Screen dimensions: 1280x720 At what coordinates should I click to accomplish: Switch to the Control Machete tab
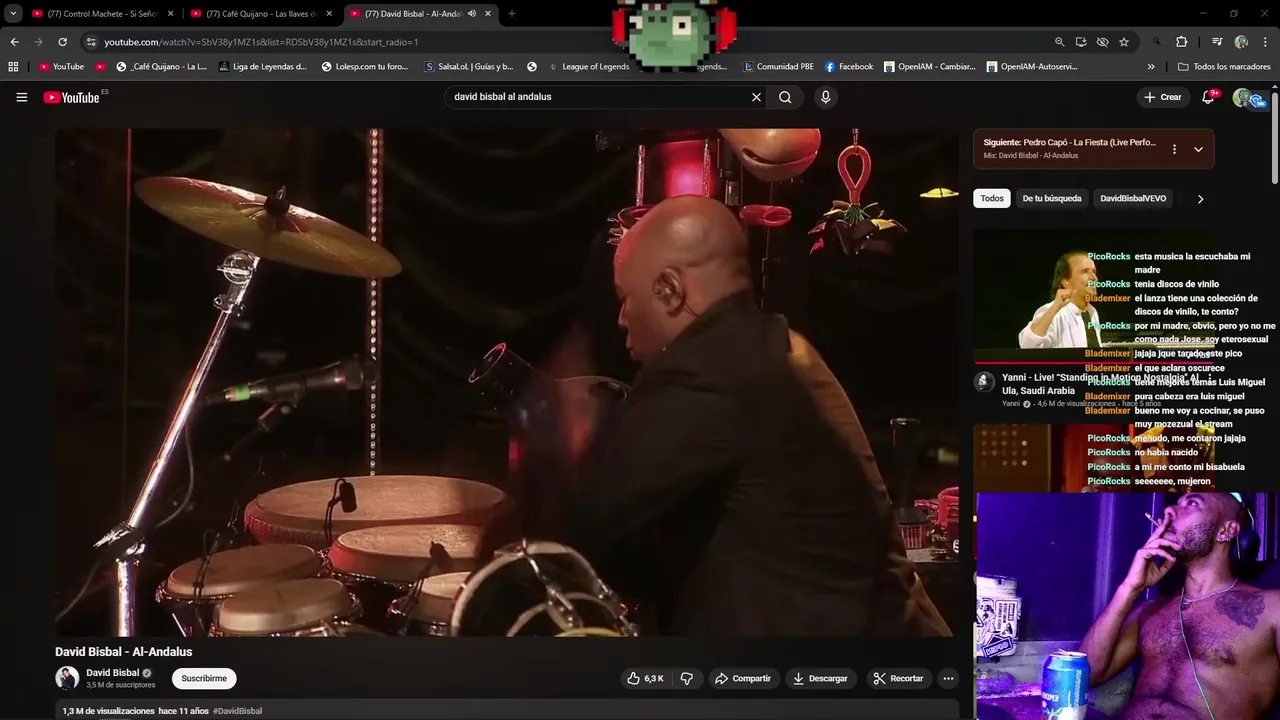(103, 14)
